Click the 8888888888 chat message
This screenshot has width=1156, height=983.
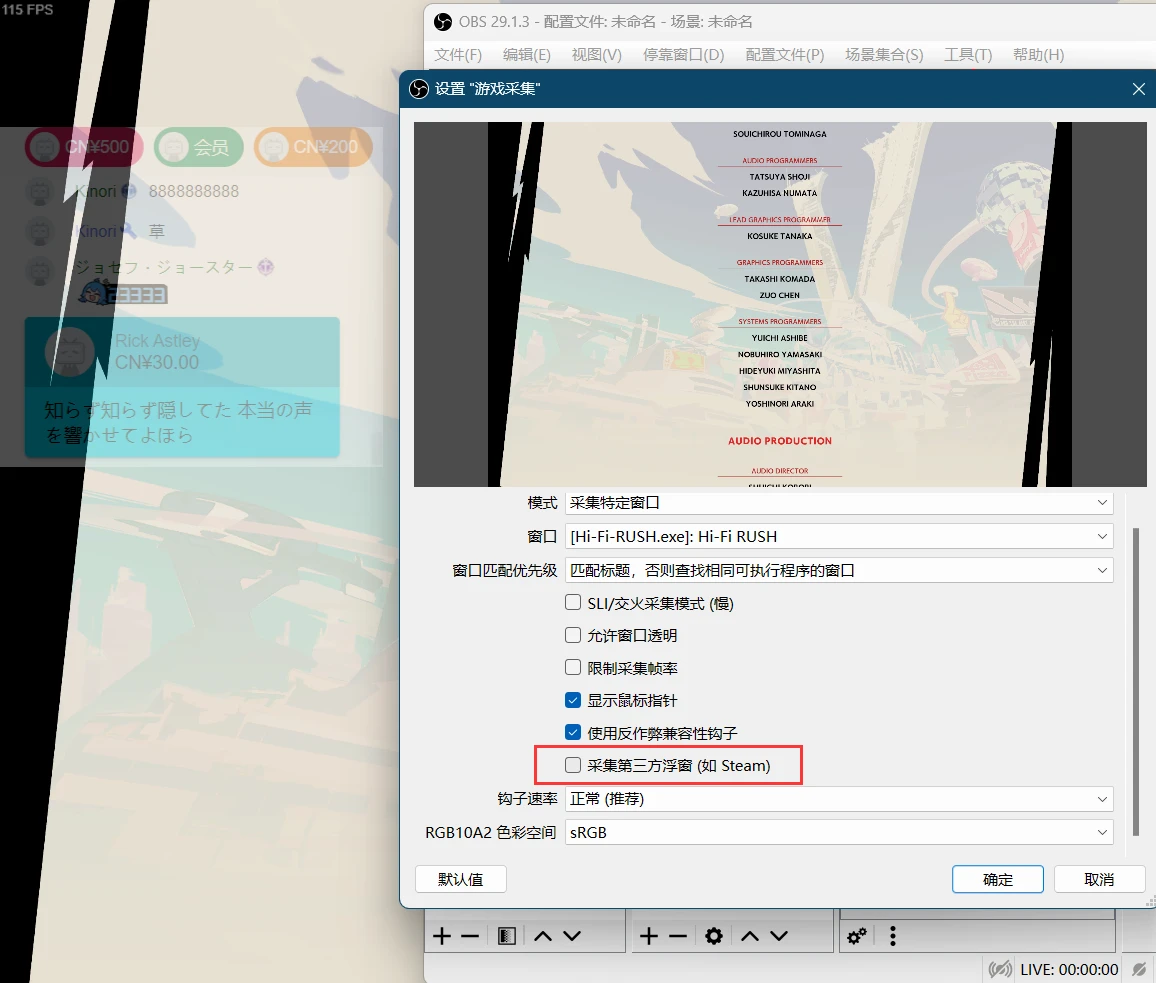click(x=194, y=192)
